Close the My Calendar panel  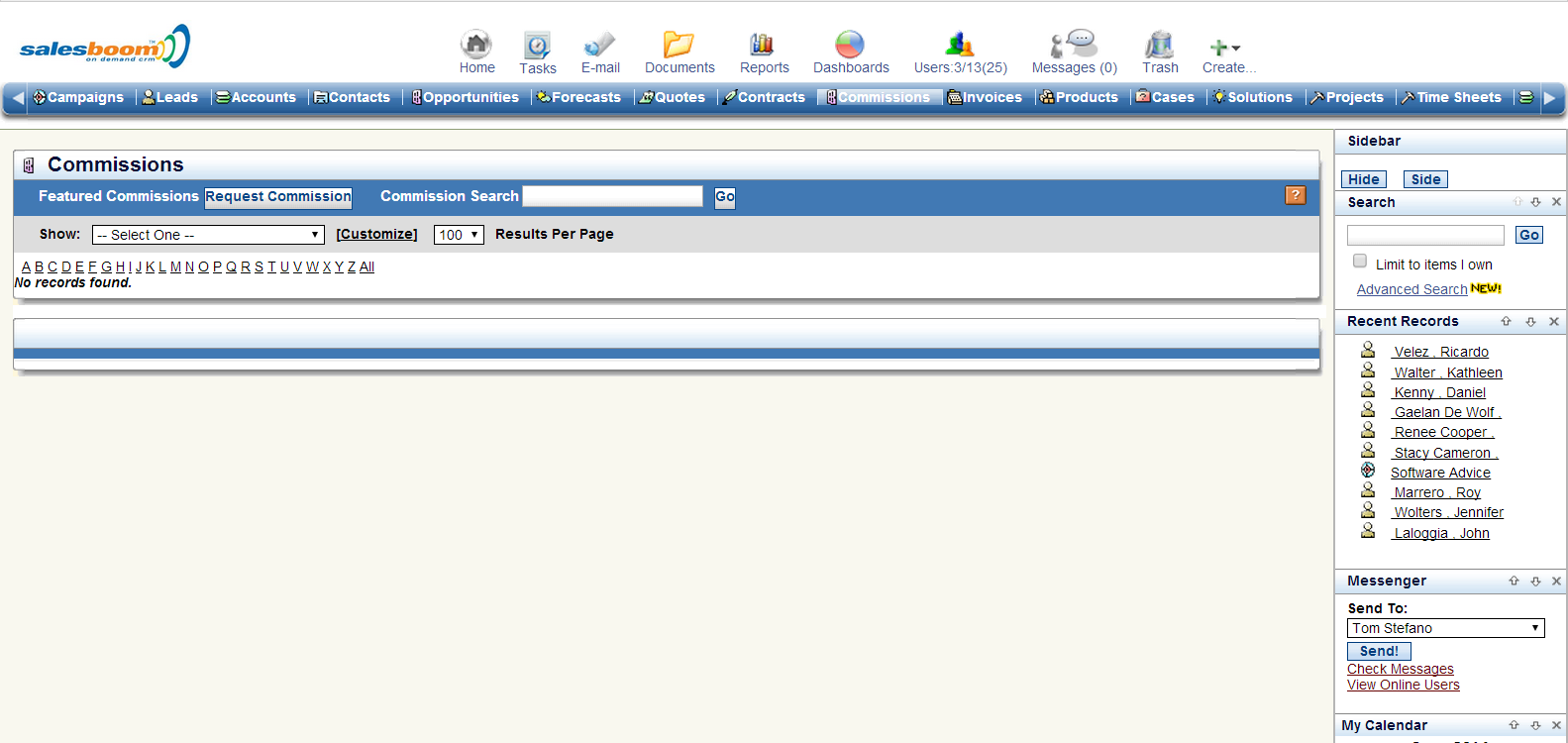click(x=1556, y=725)
